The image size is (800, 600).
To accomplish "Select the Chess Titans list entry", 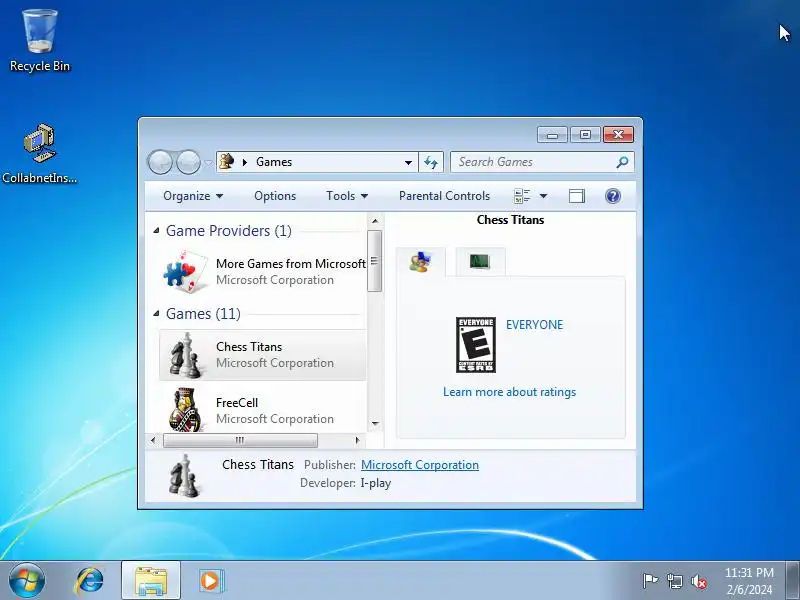I will click(263, 355).
